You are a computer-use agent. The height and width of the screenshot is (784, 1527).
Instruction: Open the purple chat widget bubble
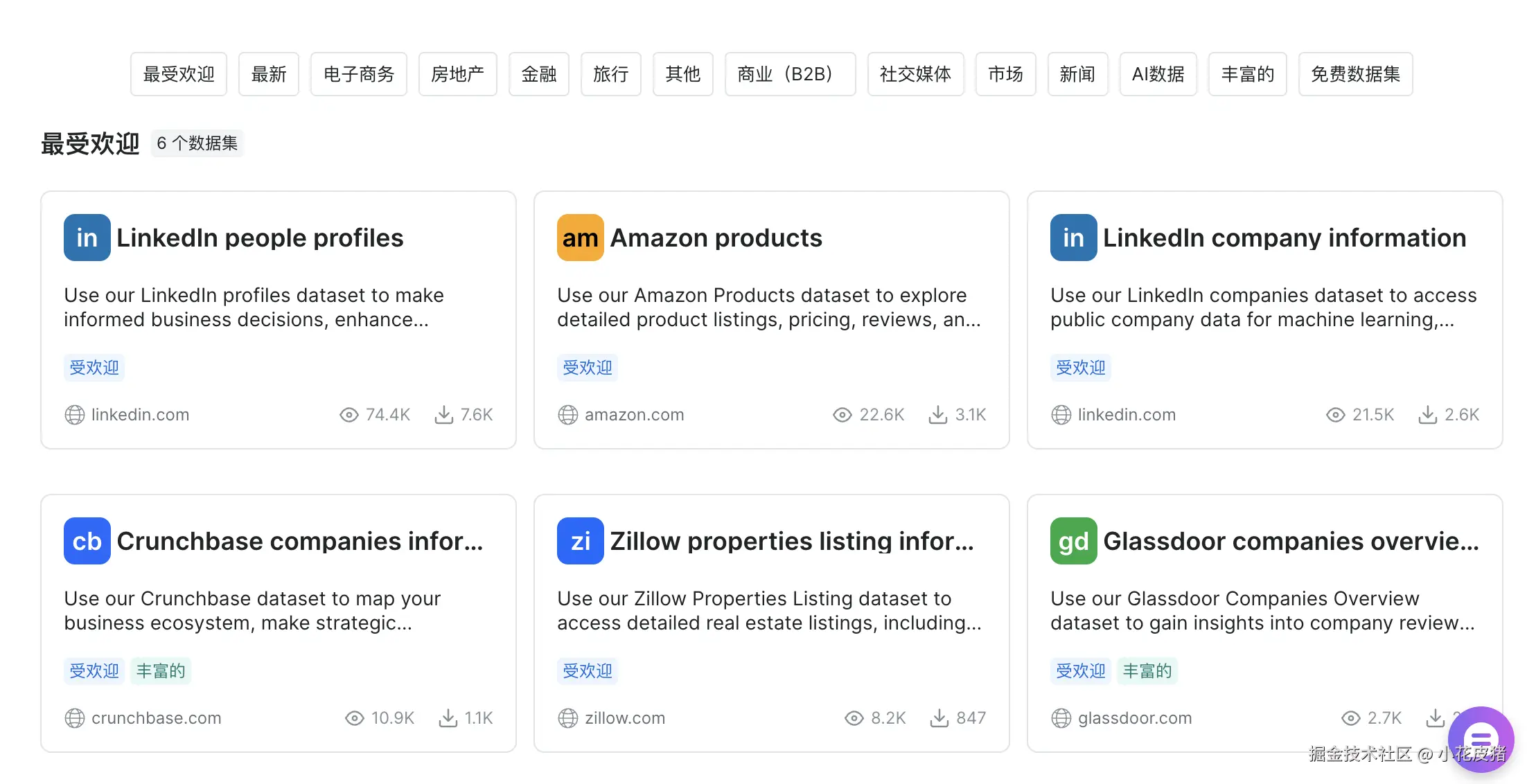[x=1481, y=738]
